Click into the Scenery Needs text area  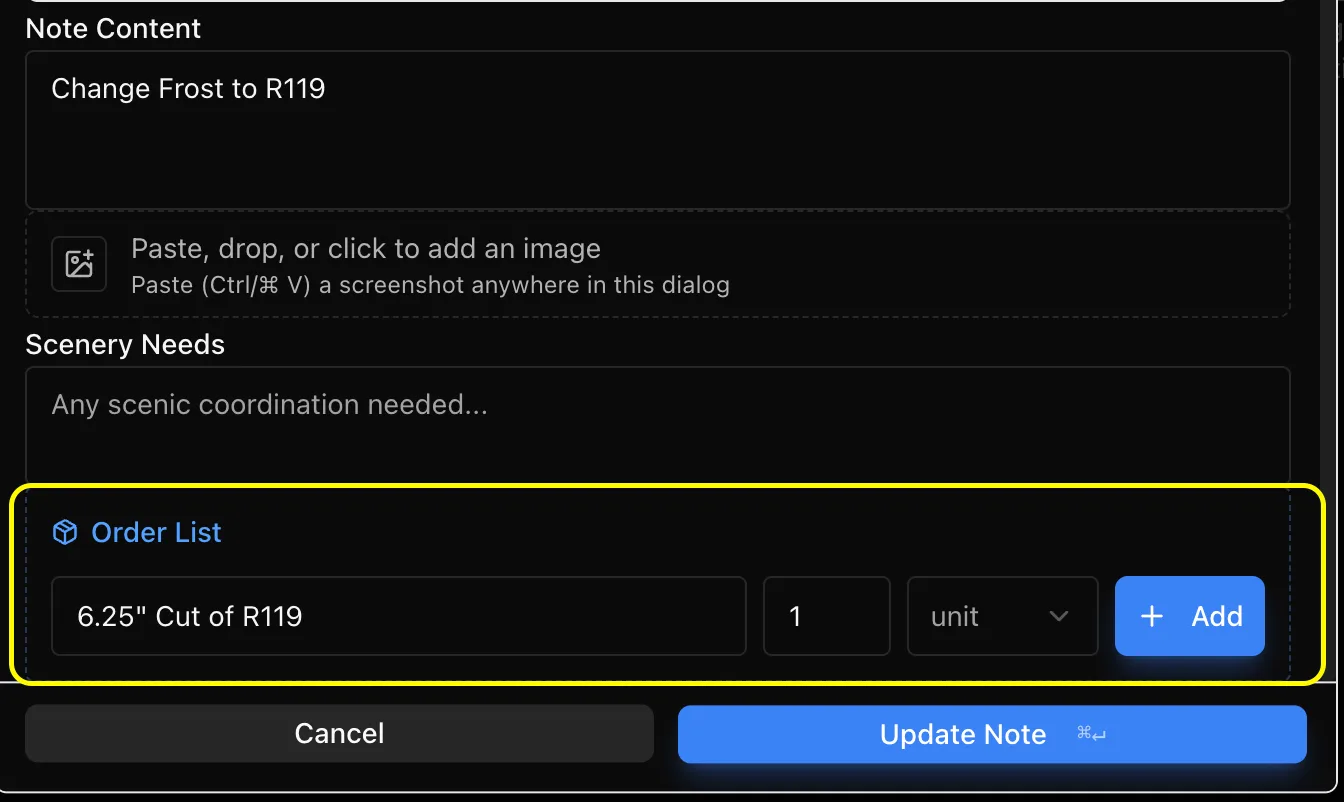coord(658,427)
